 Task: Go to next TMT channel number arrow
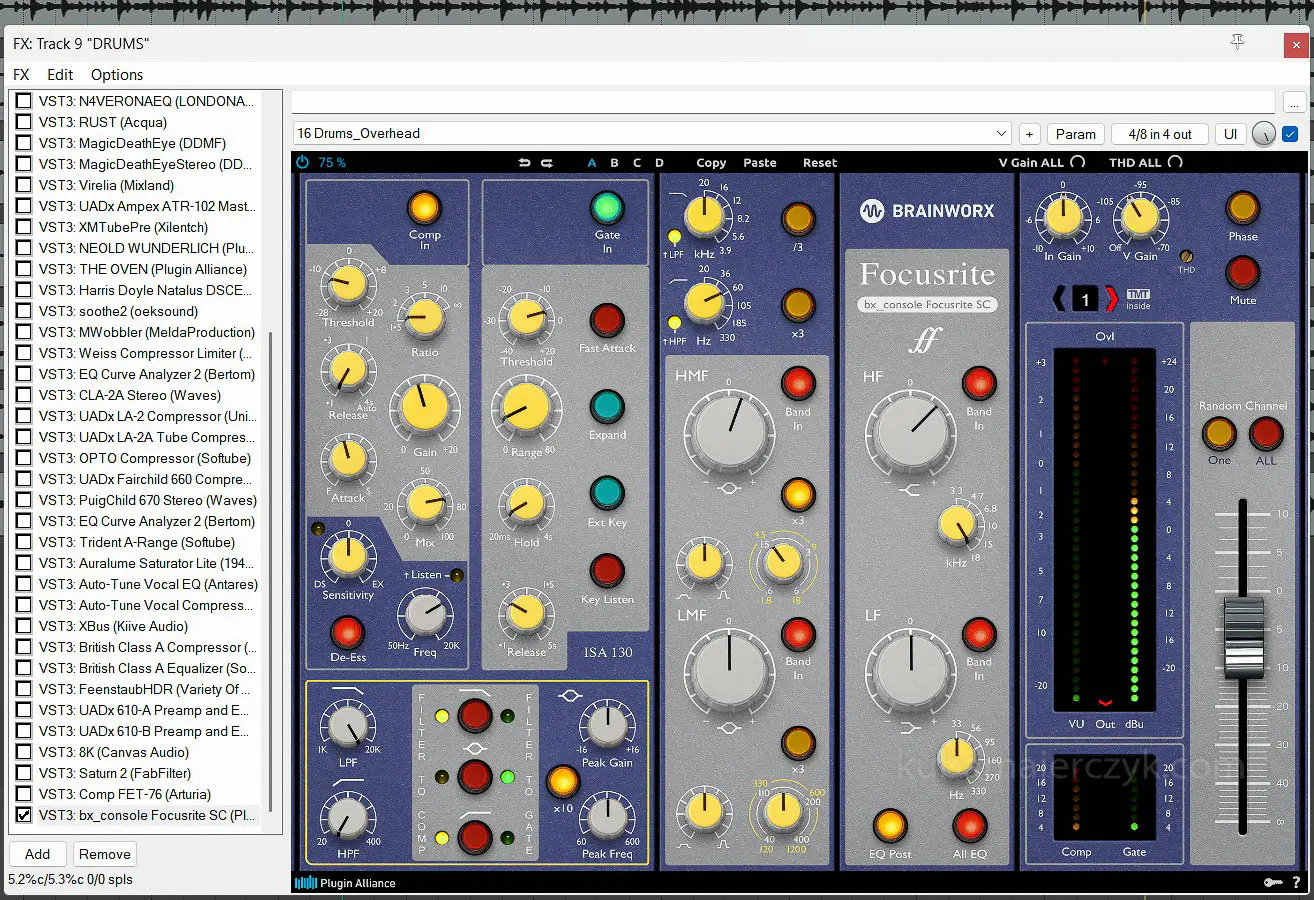point(1111,298)
